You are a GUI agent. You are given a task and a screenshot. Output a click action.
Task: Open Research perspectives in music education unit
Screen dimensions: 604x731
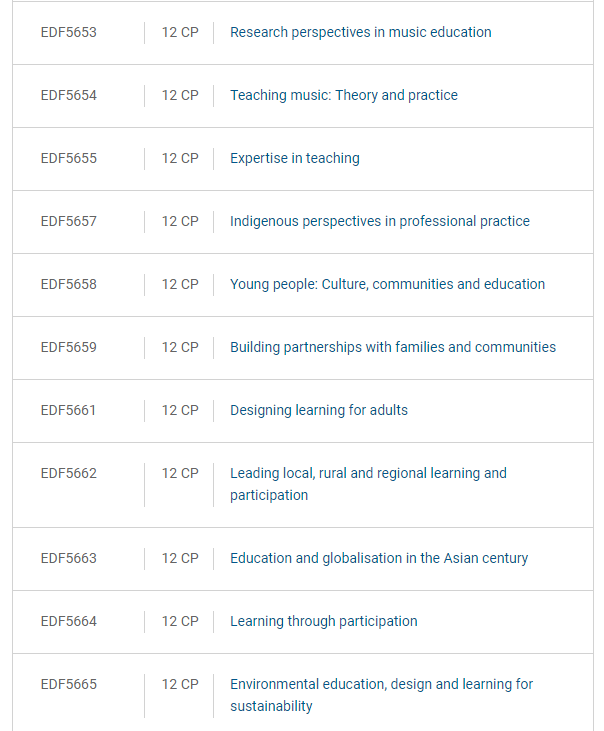click(360, 32)
